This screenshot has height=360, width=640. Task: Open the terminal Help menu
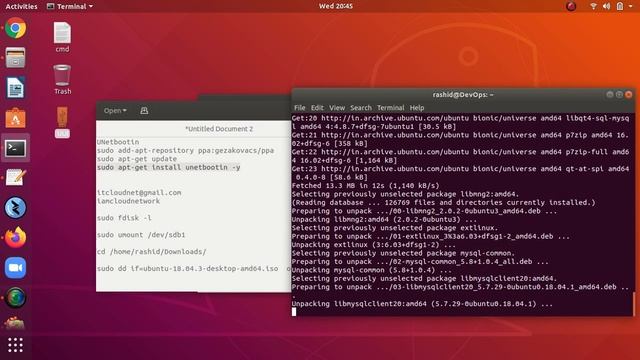point(417,108)
